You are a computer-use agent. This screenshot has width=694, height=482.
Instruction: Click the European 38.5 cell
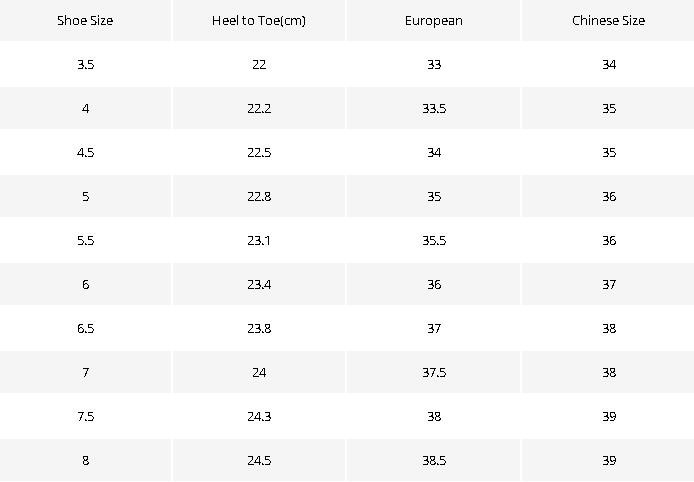tap(434, 460)
